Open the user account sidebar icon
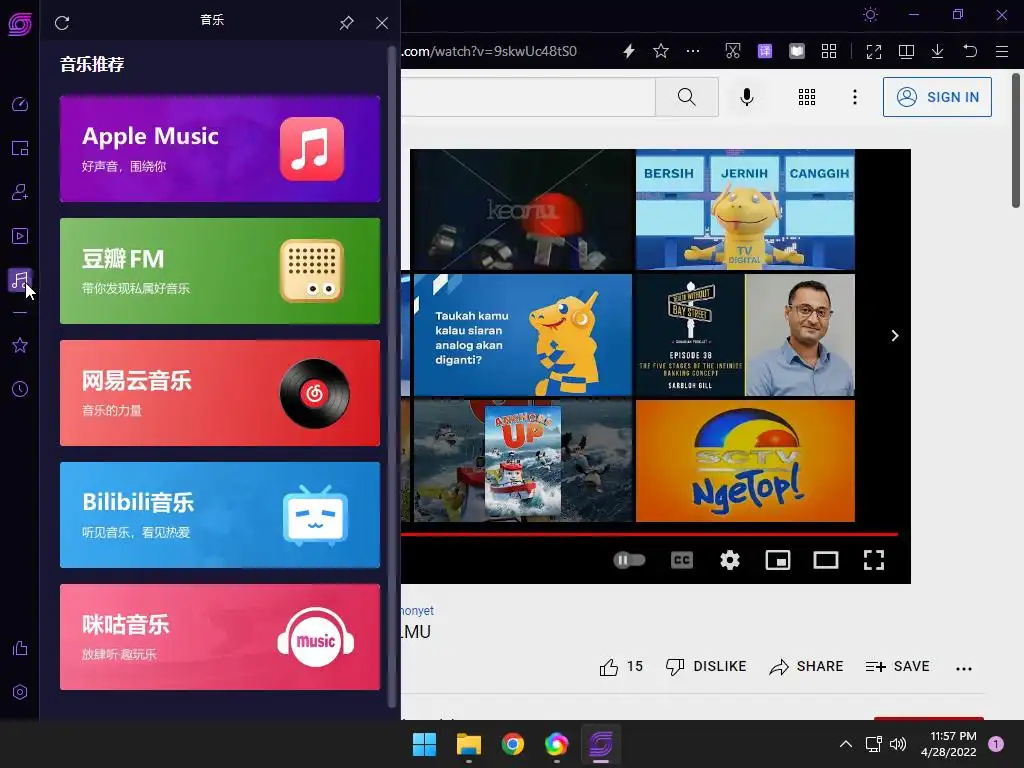The width and height of the screenshot is (1024, 768). [20, 192]
